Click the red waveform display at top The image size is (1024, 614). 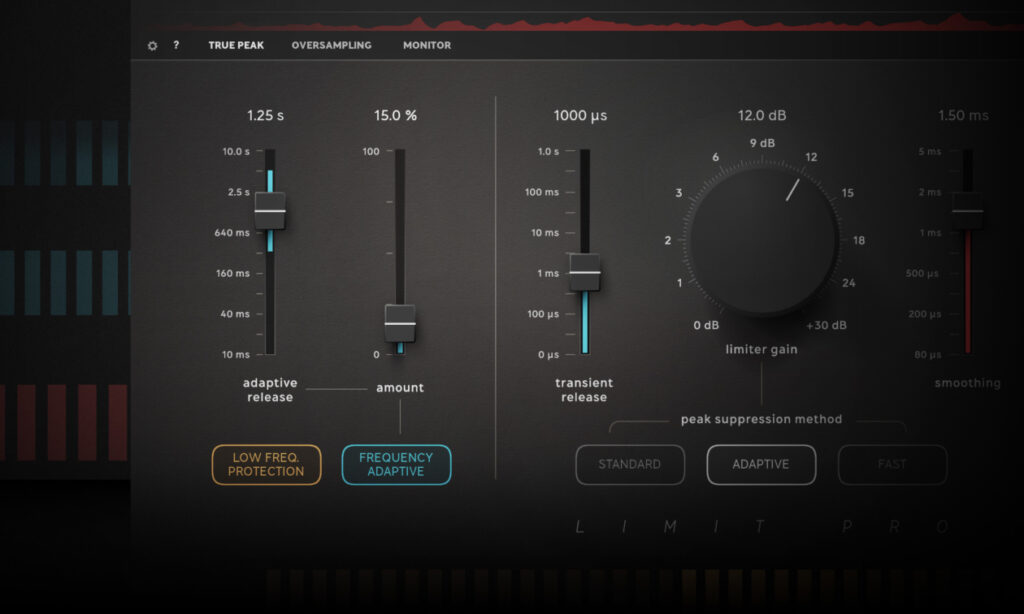588,22
